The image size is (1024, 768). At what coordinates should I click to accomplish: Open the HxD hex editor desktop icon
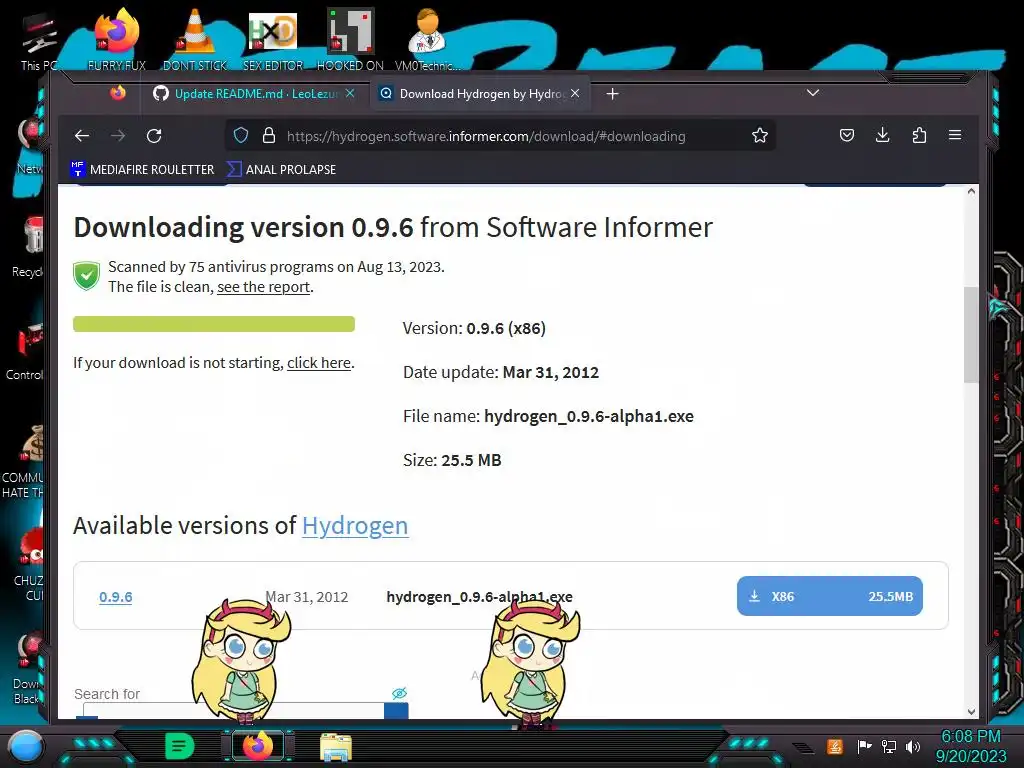tap(273, 39)
